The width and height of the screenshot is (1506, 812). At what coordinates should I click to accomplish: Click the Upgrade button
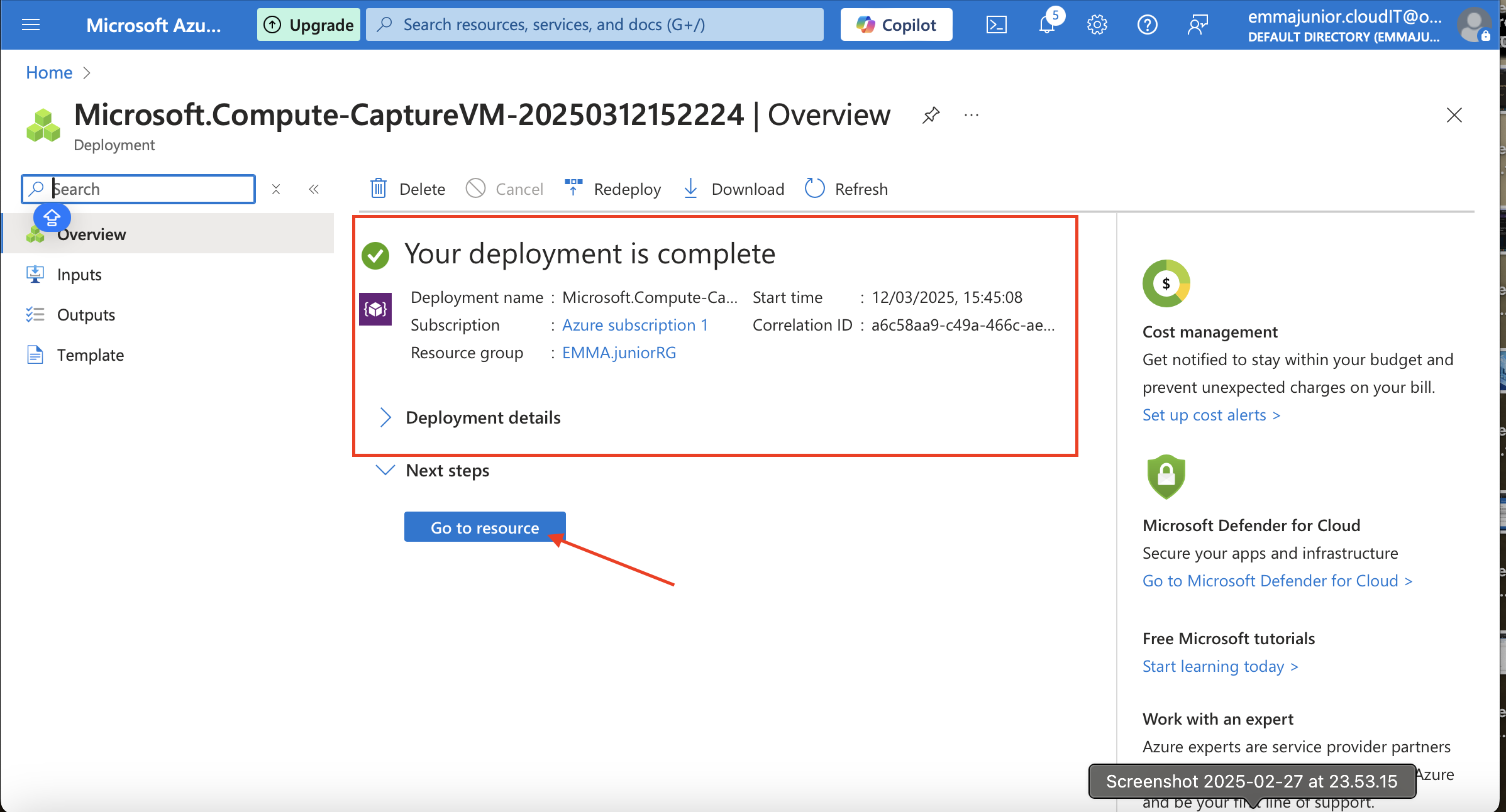(309, 25)
